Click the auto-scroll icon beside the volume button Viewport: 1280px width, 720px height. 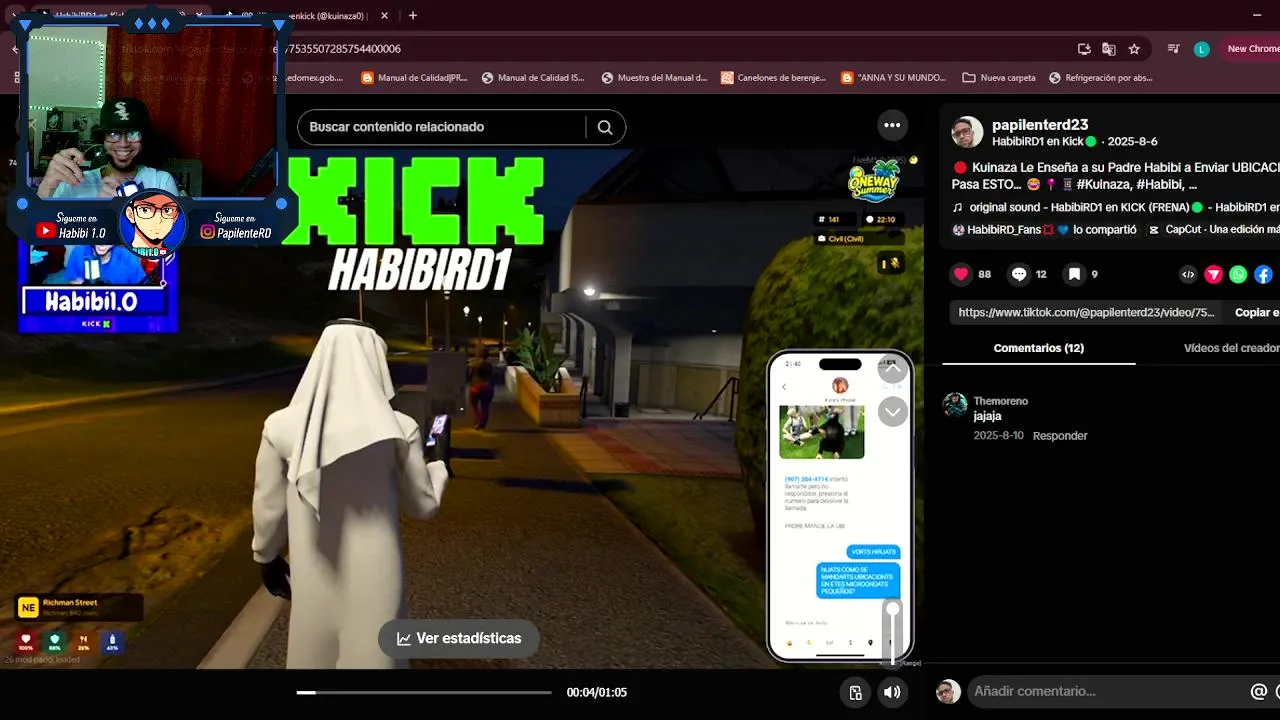click(856, 692)
